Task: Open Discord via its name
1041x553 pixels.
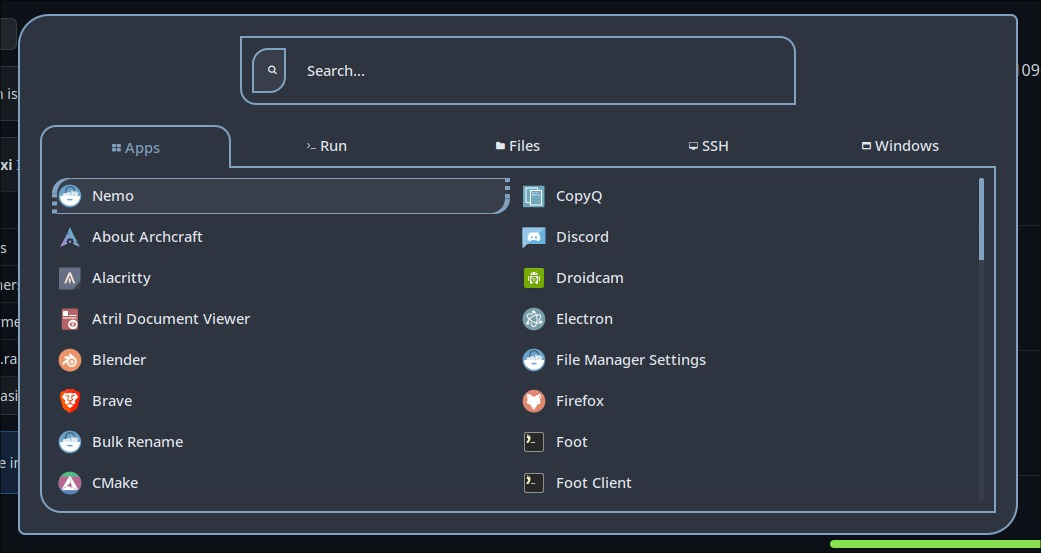Action: [x=582, y=237]
